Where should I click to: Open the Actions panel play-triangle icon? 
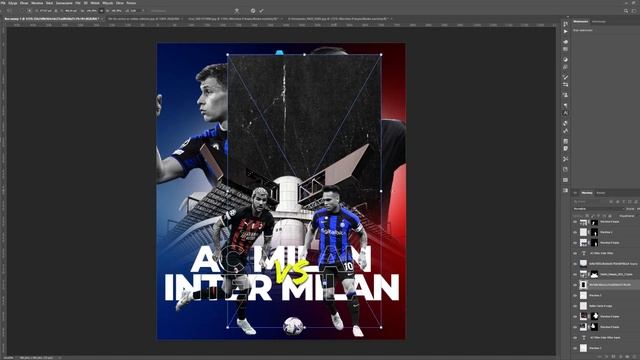tap(565, 31)
